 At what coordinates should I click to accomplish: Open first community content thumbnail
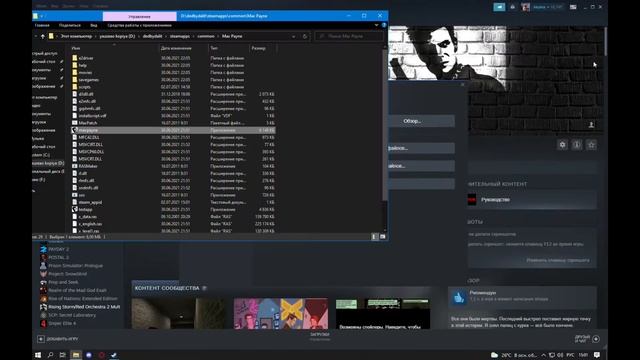click(179, 313)
